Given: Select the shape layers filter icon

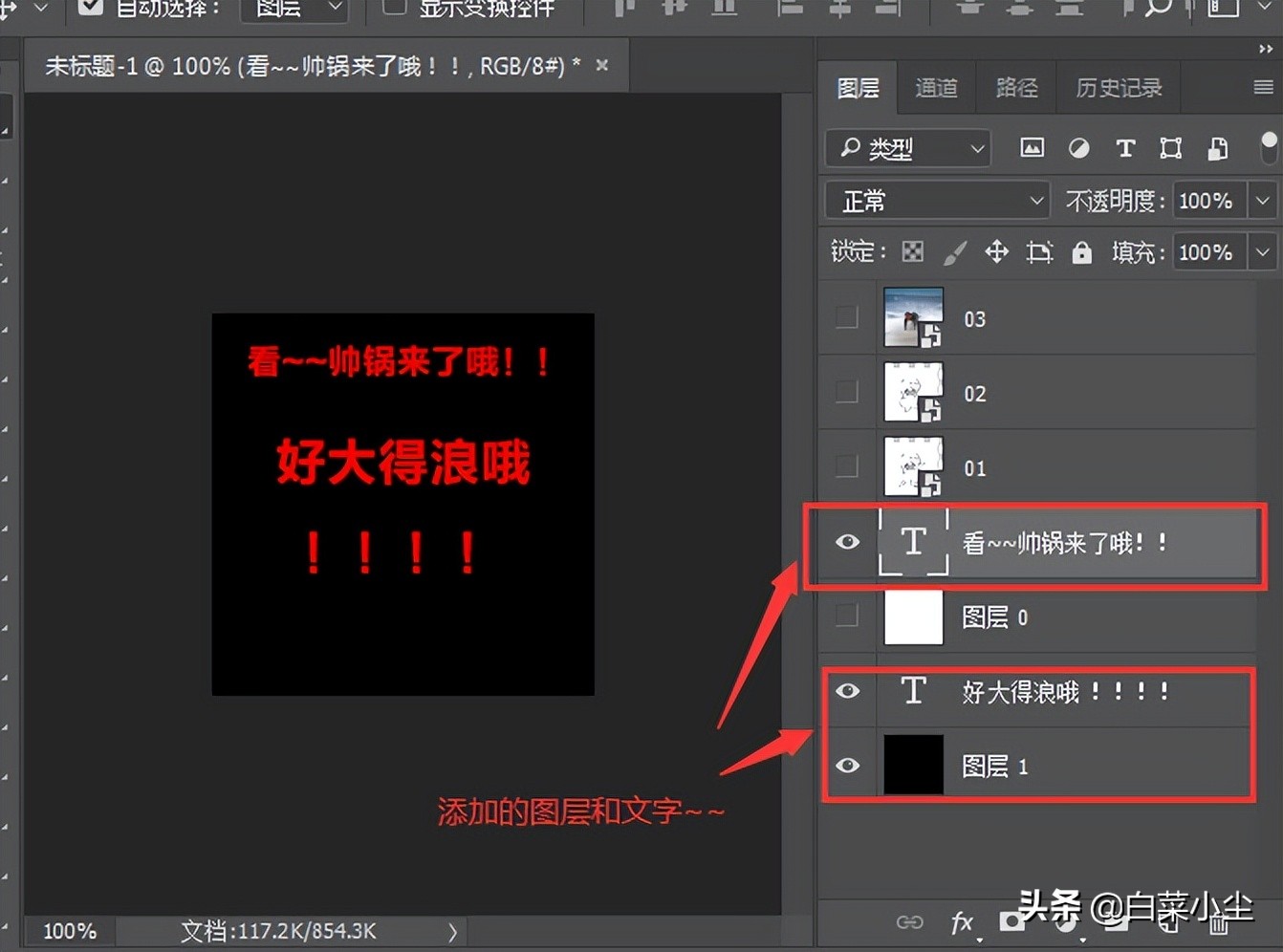Looking at the screenshot, I should tap(1169, 148).
